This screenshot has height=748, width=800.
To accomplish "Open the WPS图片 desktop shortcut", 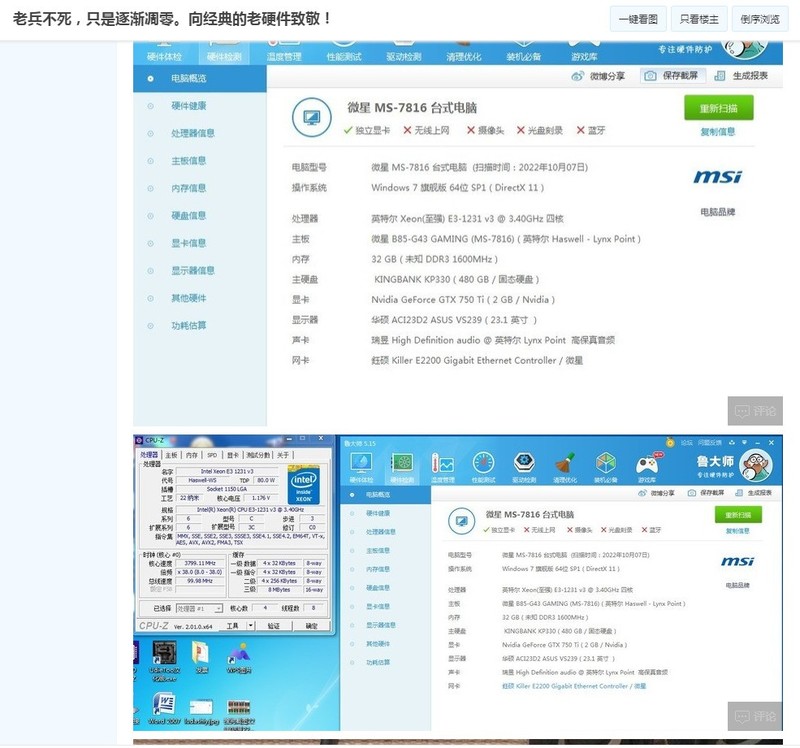I will [239, 658].
